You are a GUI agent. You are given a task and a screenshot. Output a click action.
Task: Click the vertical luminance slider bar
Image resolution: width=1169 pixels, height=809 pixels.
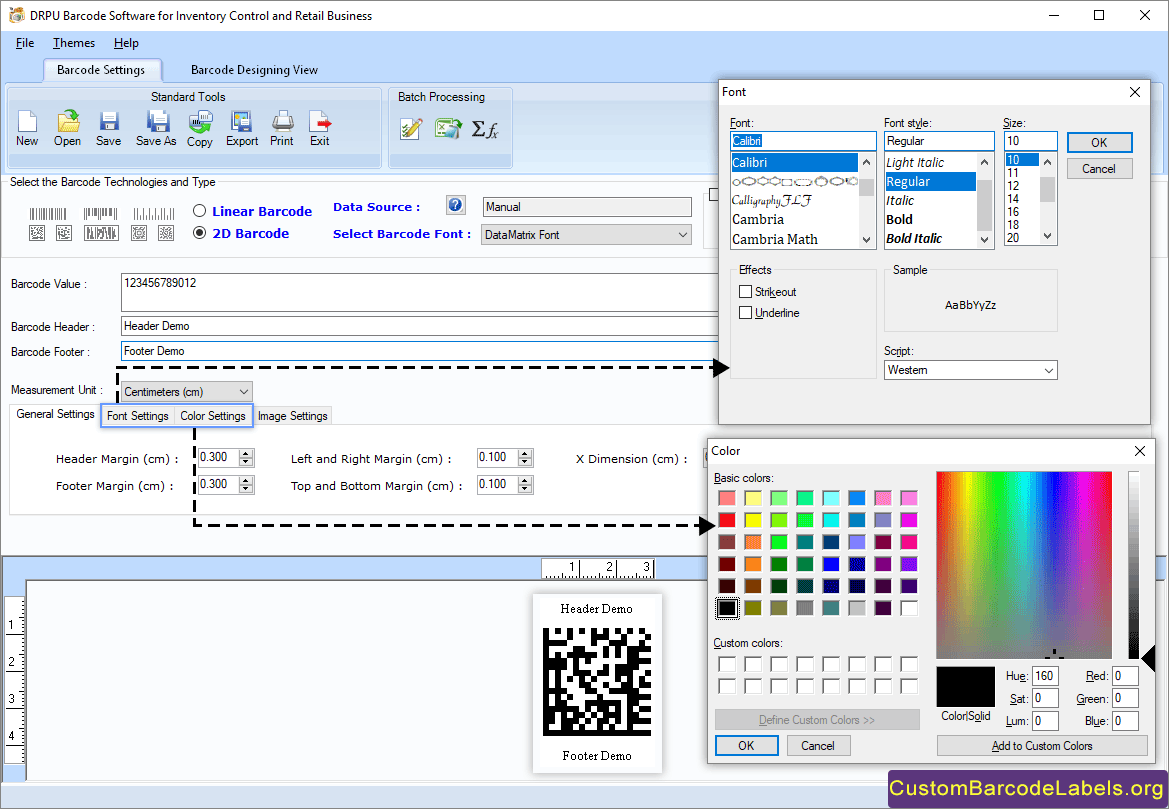coord(1134,565)
